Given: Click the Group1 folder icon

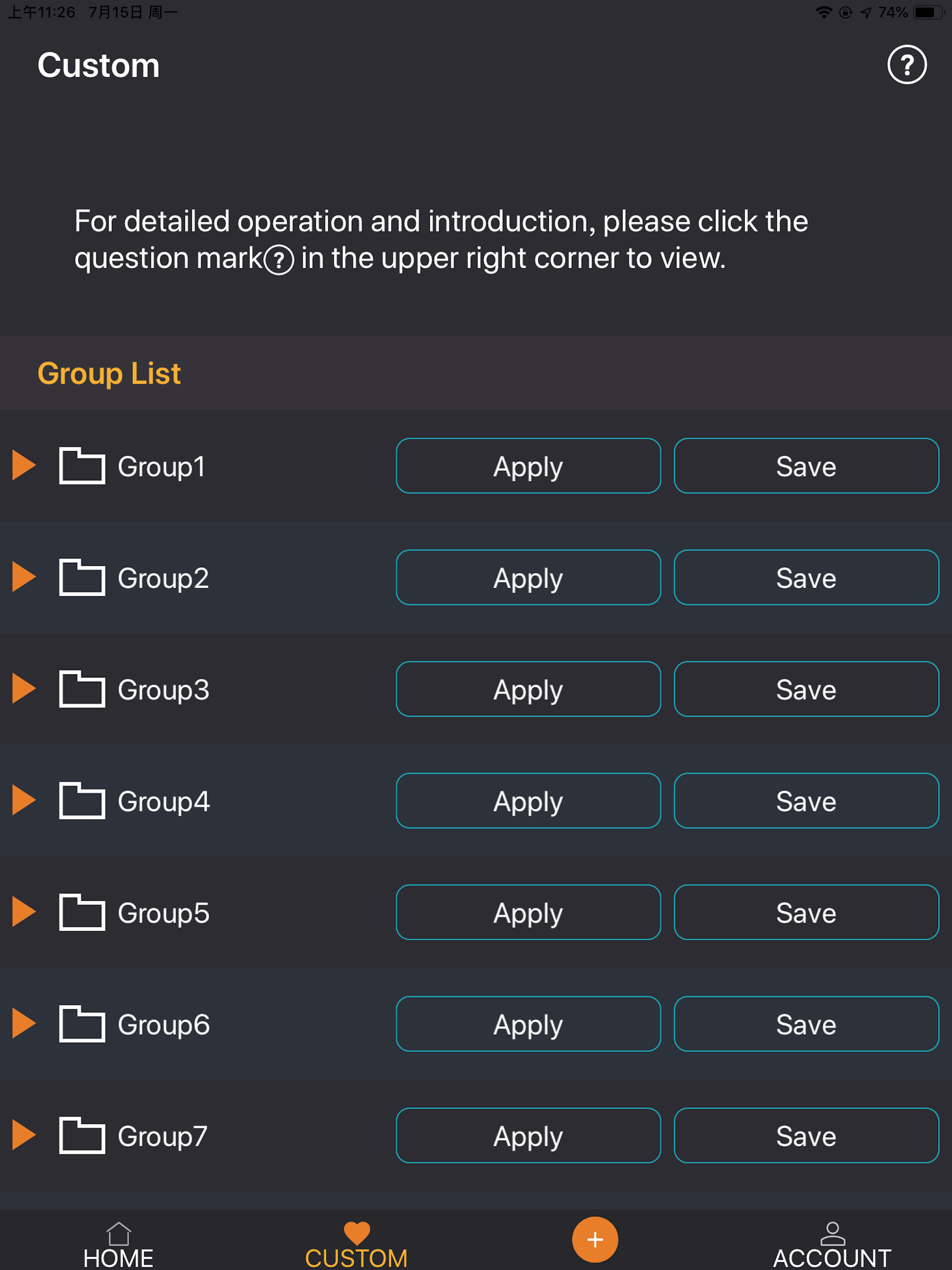Looking at the screenshot, I should 82,465.
